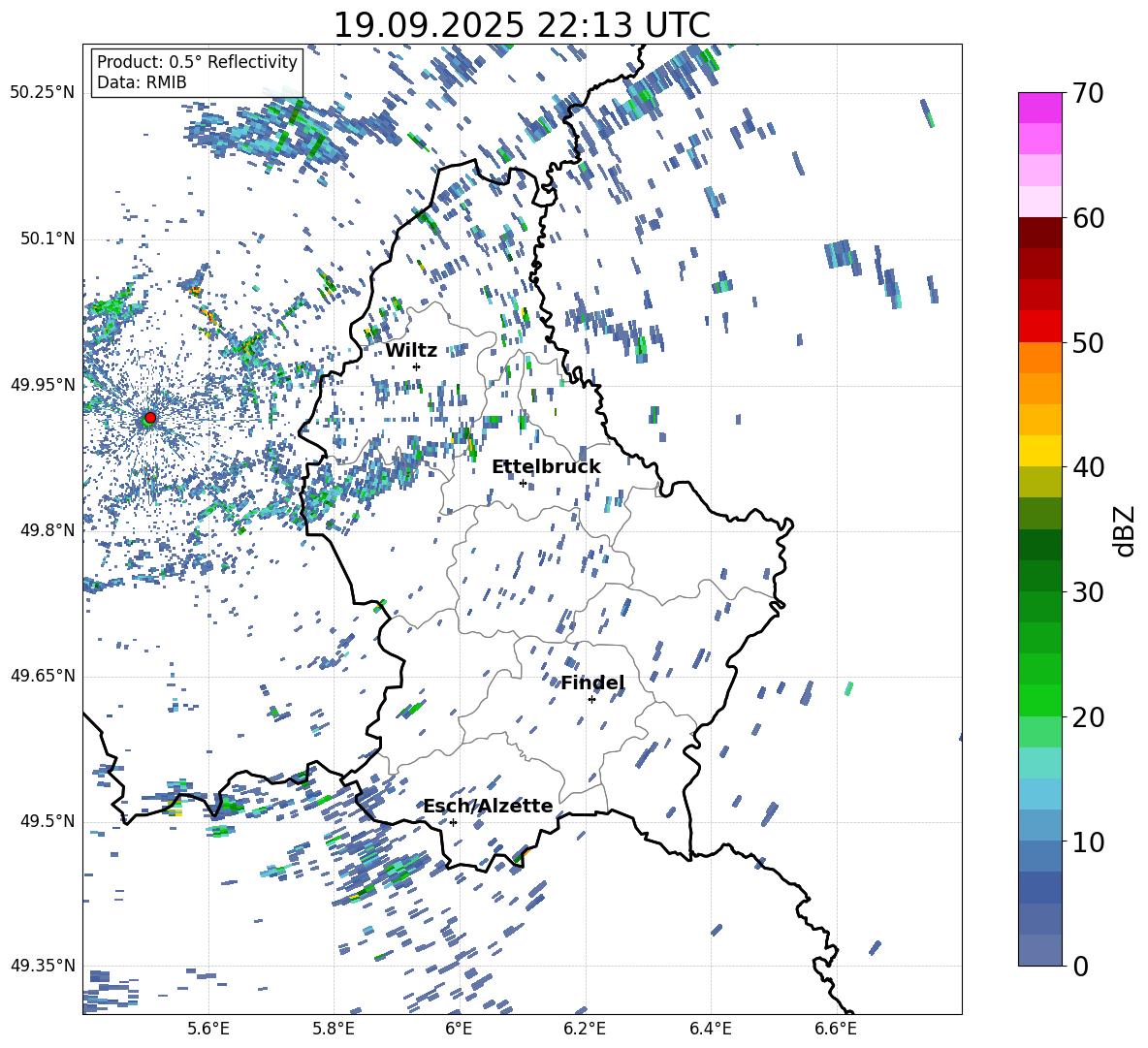Click the 50.25°N latitude label
Screen dimensions: 1148x1048
43,93
